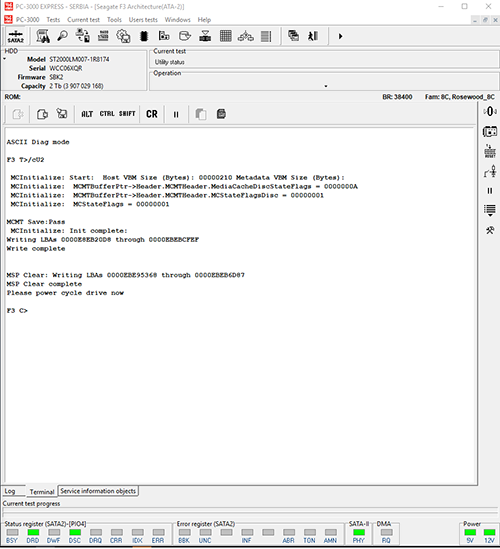
Task: Open the magnifier search tool icon
Action: (63, 36)
